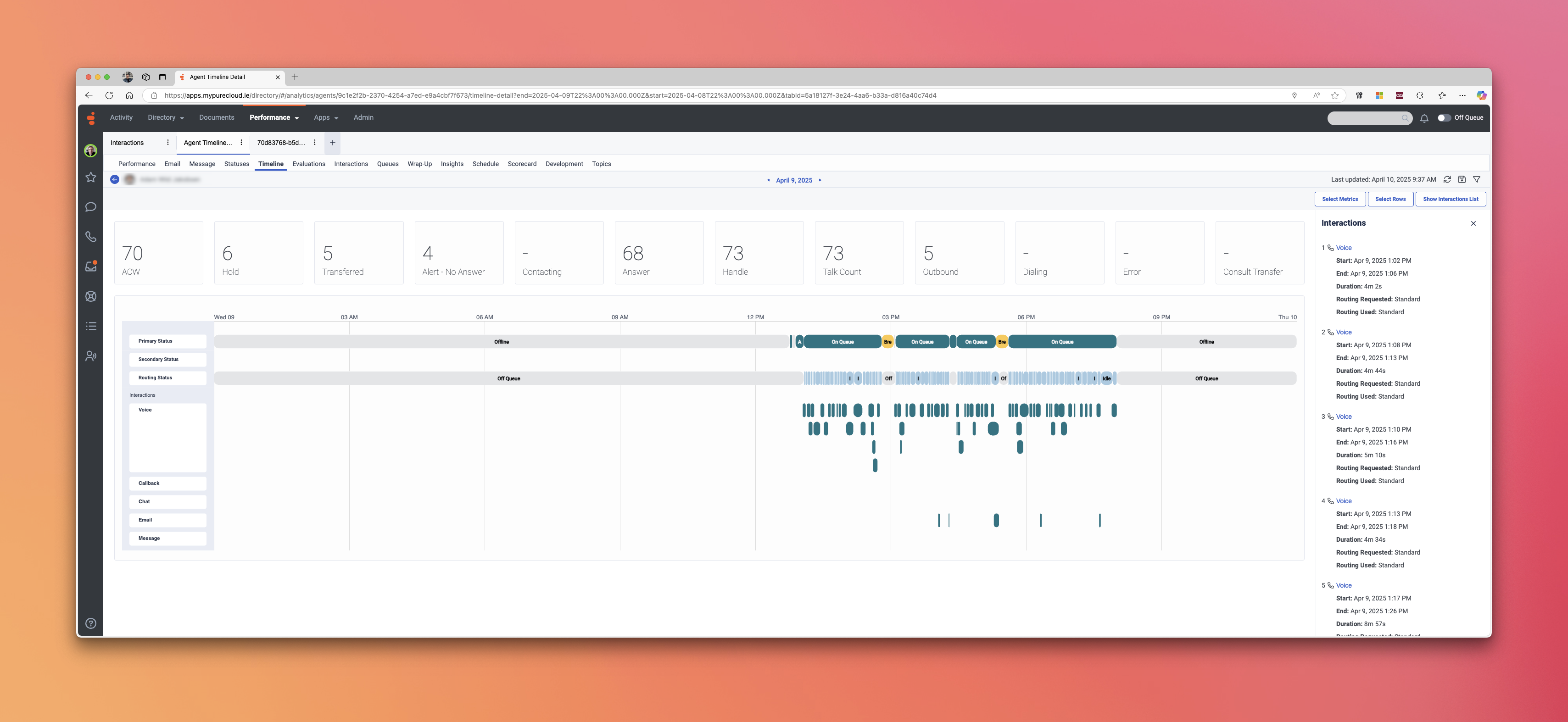Click the blue back arrow icon

coord(114,179)
